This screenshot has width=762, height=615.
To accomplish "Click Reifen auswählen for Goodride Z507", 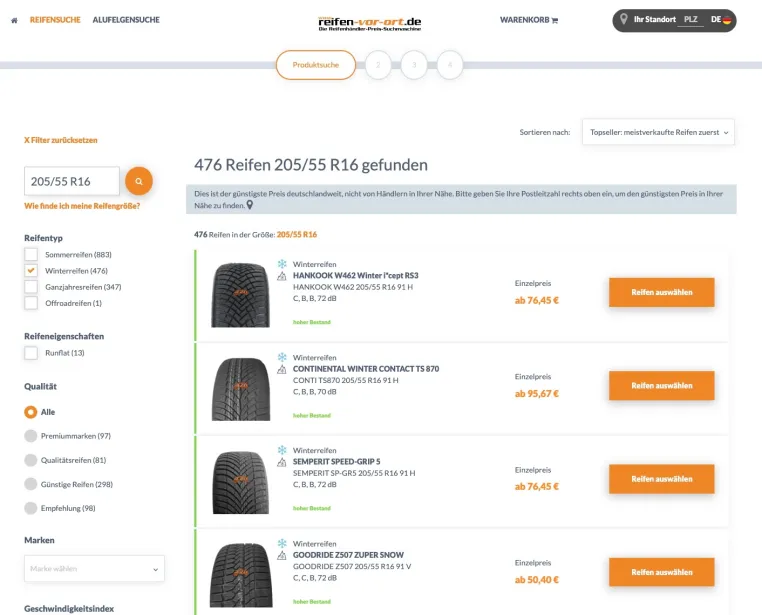I will pyautogui.click(x=661, y=572).
